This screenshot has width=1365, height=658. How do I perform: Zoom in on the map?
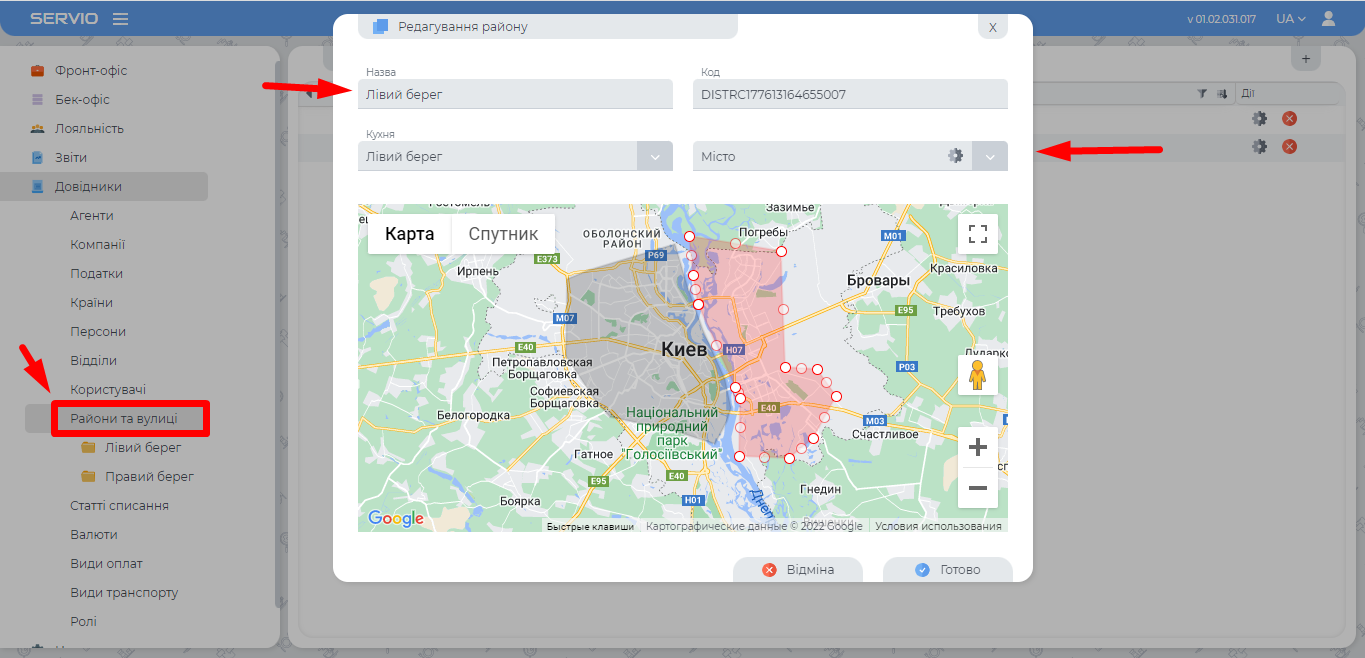tap(977, 447)
